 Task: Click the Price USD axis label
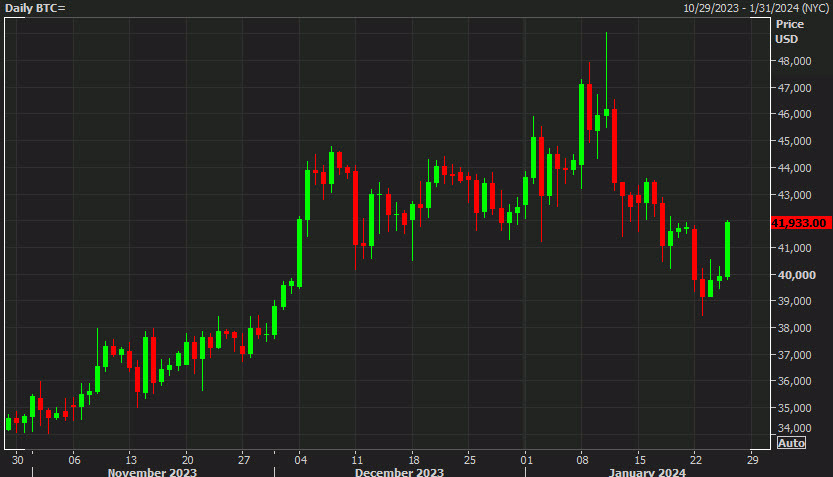click(789, 32)
